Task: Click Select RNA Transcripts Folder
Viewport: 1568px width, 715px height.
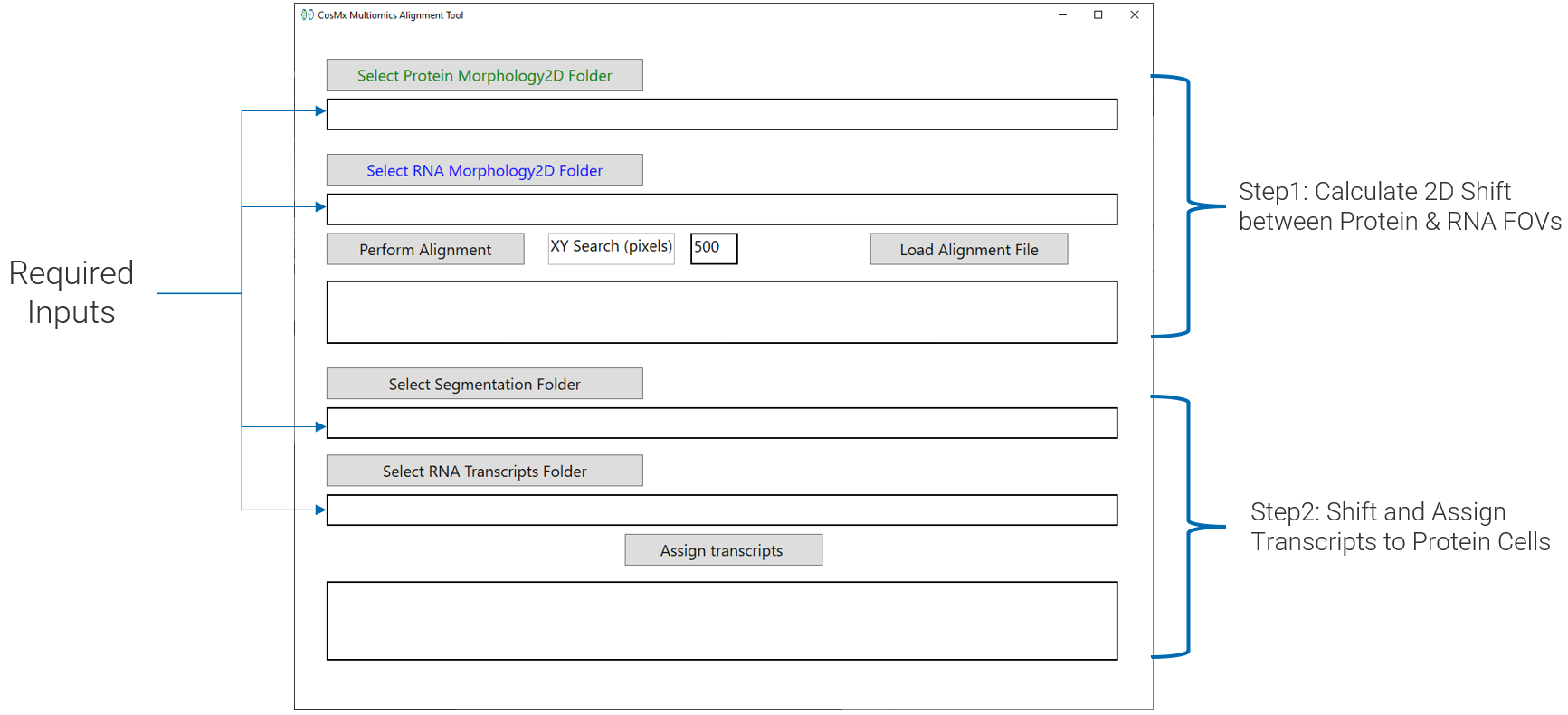Action: tap(484, 471)
